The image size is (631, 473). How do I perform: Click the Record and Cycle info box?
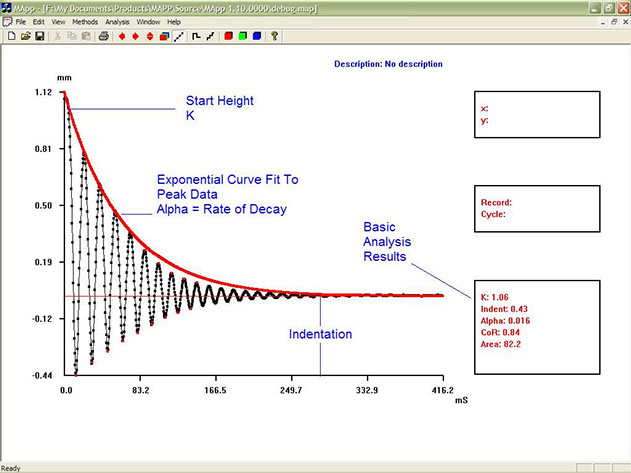coord(537,208)
